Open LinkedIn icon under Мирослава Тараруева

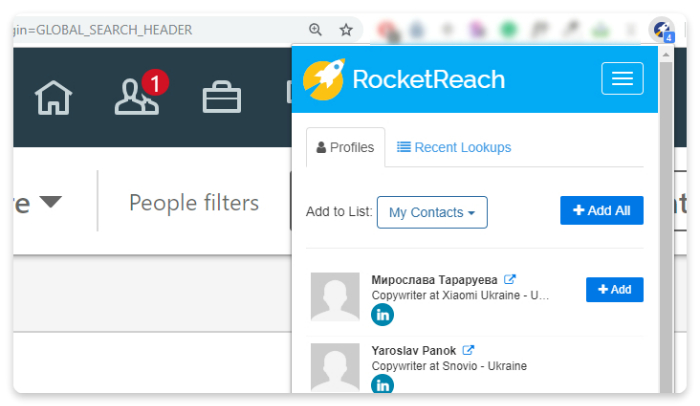[x=382, y=314]
